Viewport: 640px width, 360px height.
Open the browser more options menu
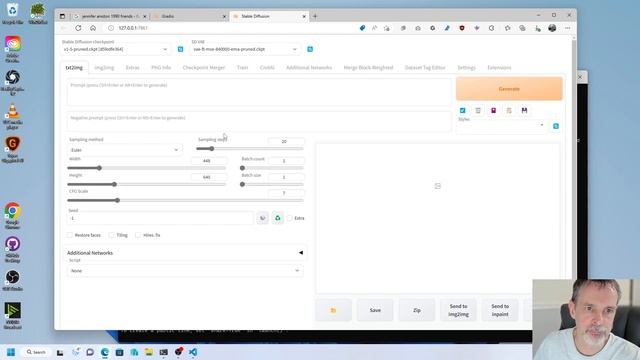pos(568,28)
